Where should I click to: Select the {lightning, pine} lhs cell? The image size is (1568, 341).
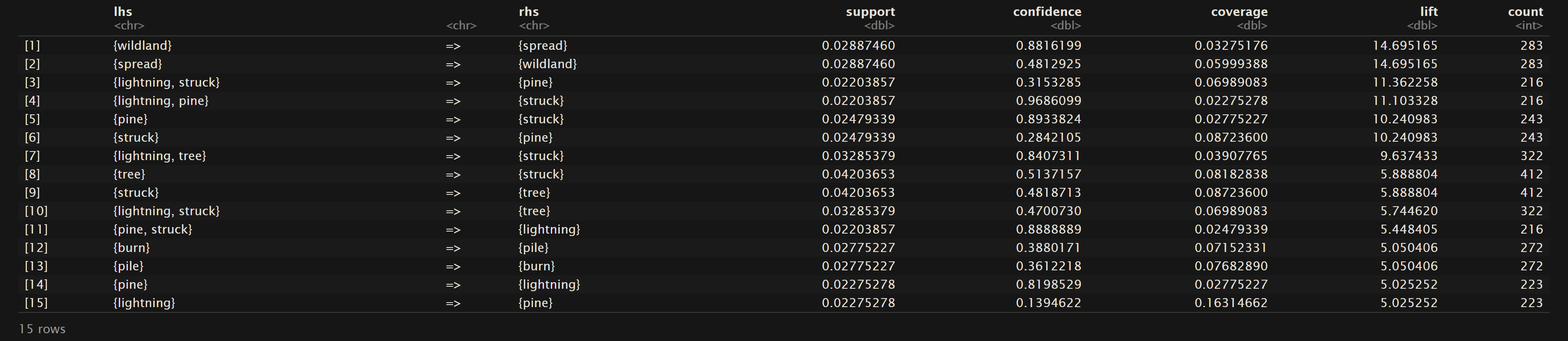[161, 101]
